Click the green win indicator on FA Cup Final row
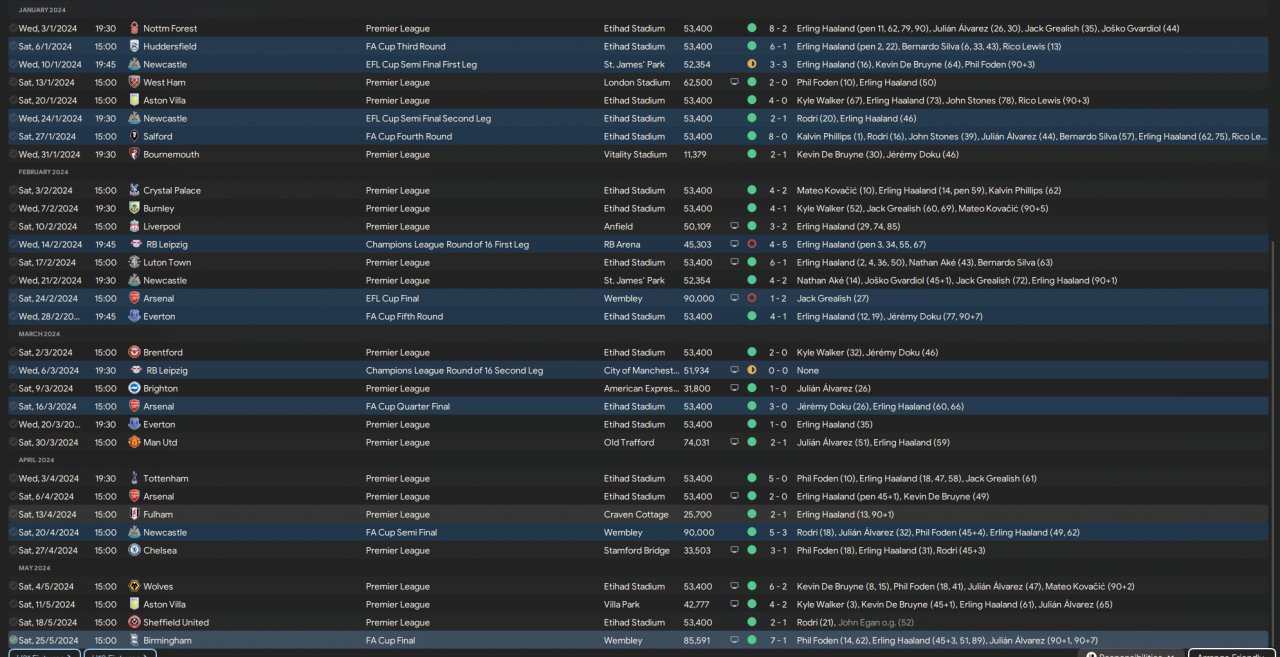1280x657 pixels. coord(751,641)
